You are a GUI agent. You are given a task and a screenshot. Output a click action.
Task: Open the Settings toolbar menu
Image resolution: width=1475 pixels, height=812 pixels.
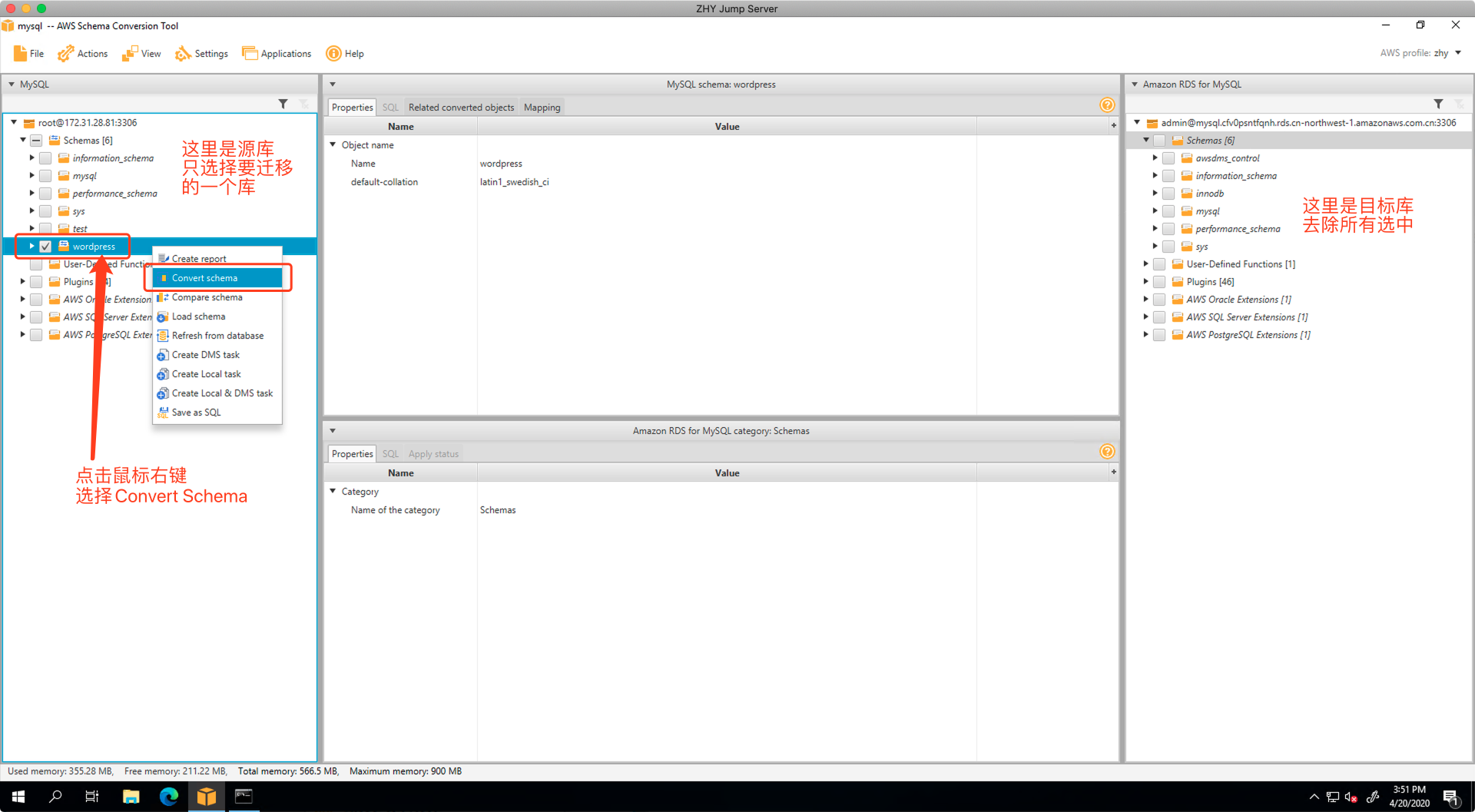coord(202,54)
